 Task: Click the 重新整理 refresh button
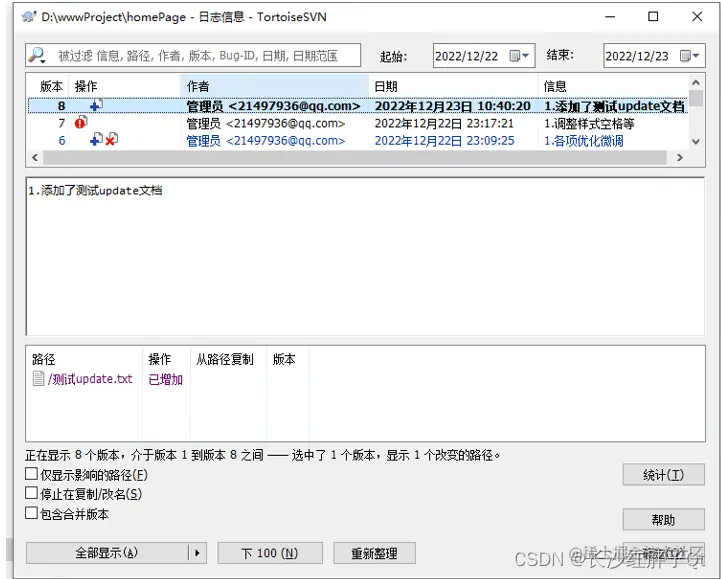click(374, 553)
